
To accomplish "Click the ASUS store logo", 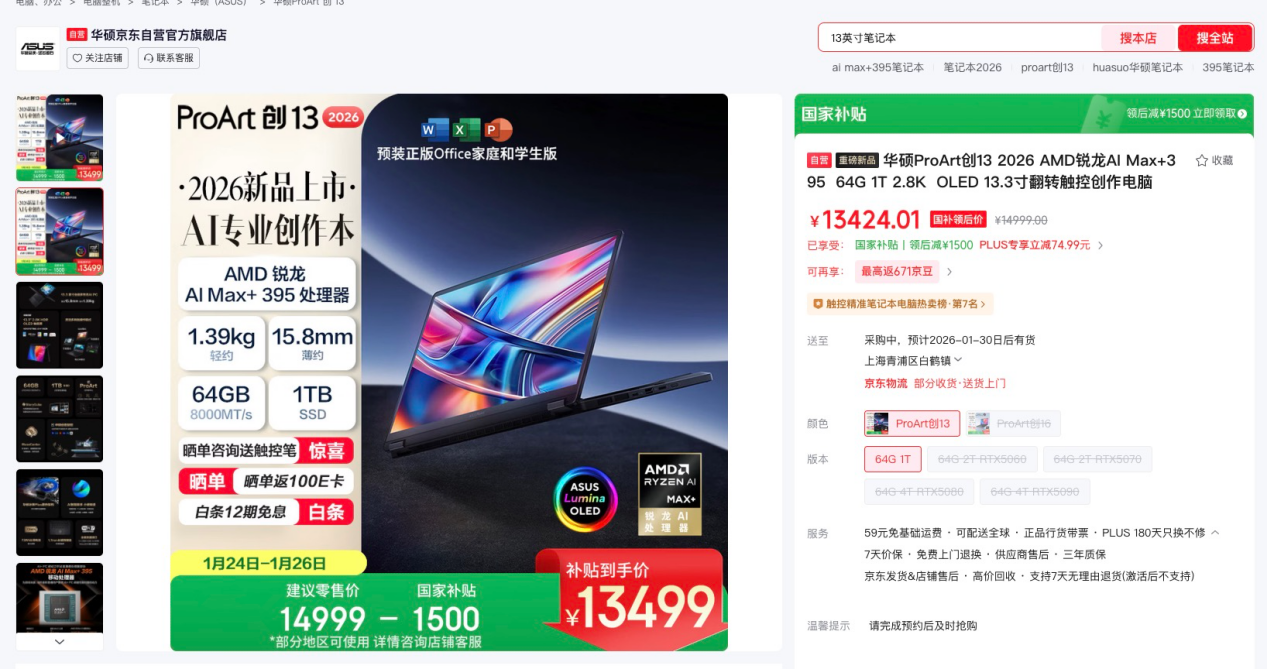I will 38,48.
